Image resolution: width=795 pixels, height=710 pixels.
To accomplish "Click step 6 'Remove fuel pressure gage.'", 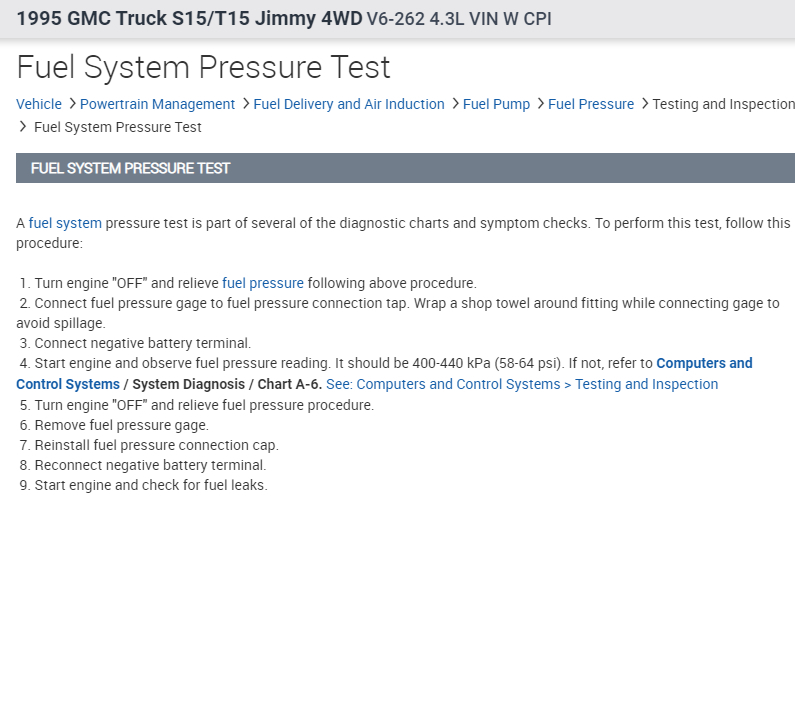I will click(x=122, y=425).
